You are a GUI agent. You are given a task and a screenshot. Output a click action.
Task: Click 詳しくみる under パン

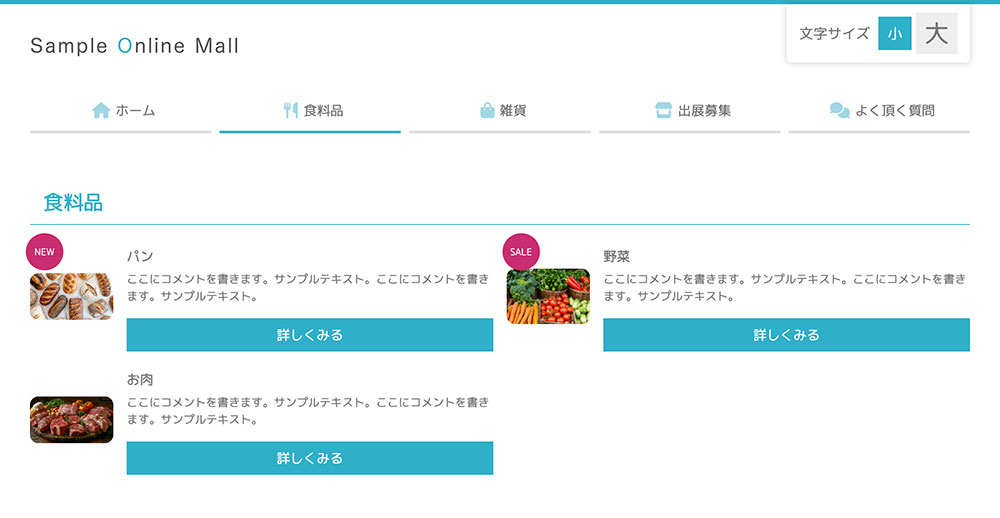(310, 335)
